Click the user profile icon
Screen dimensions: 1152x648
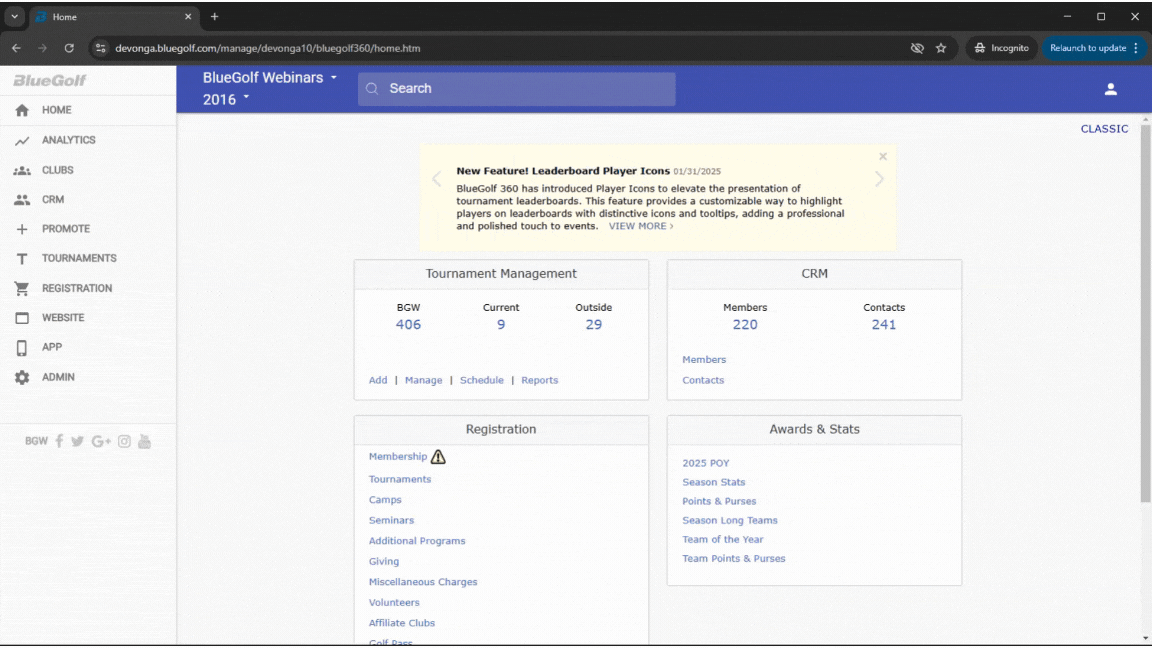(1110, 90)
